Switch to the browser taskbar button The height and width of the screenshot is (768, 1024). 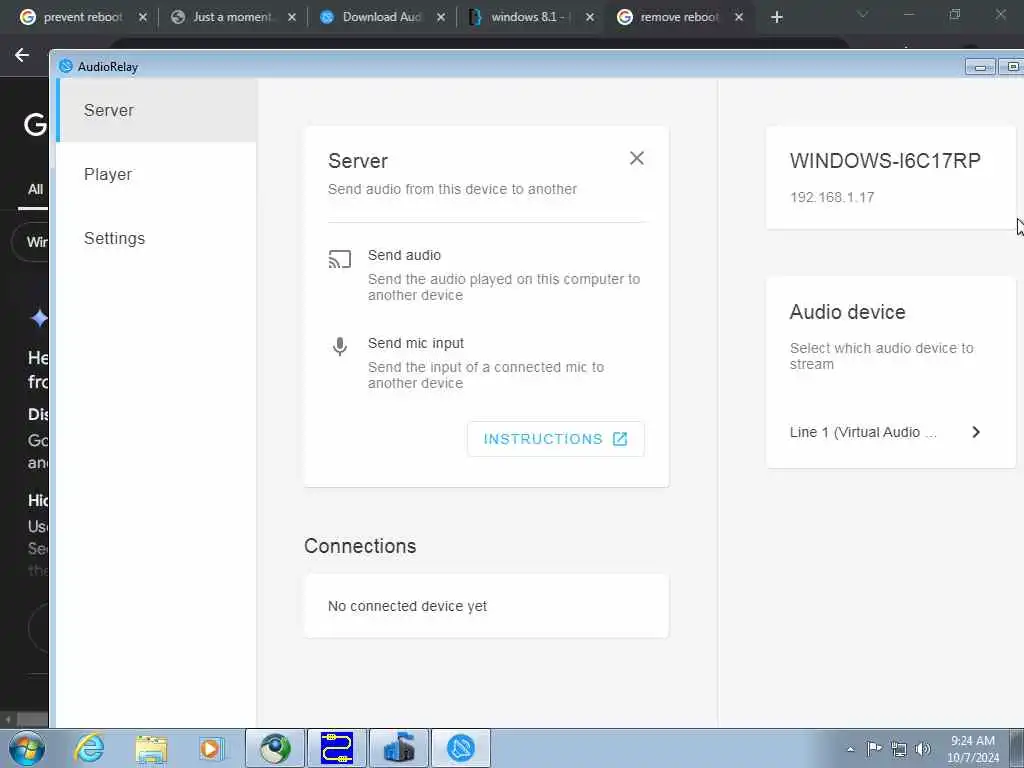point(275,748)
